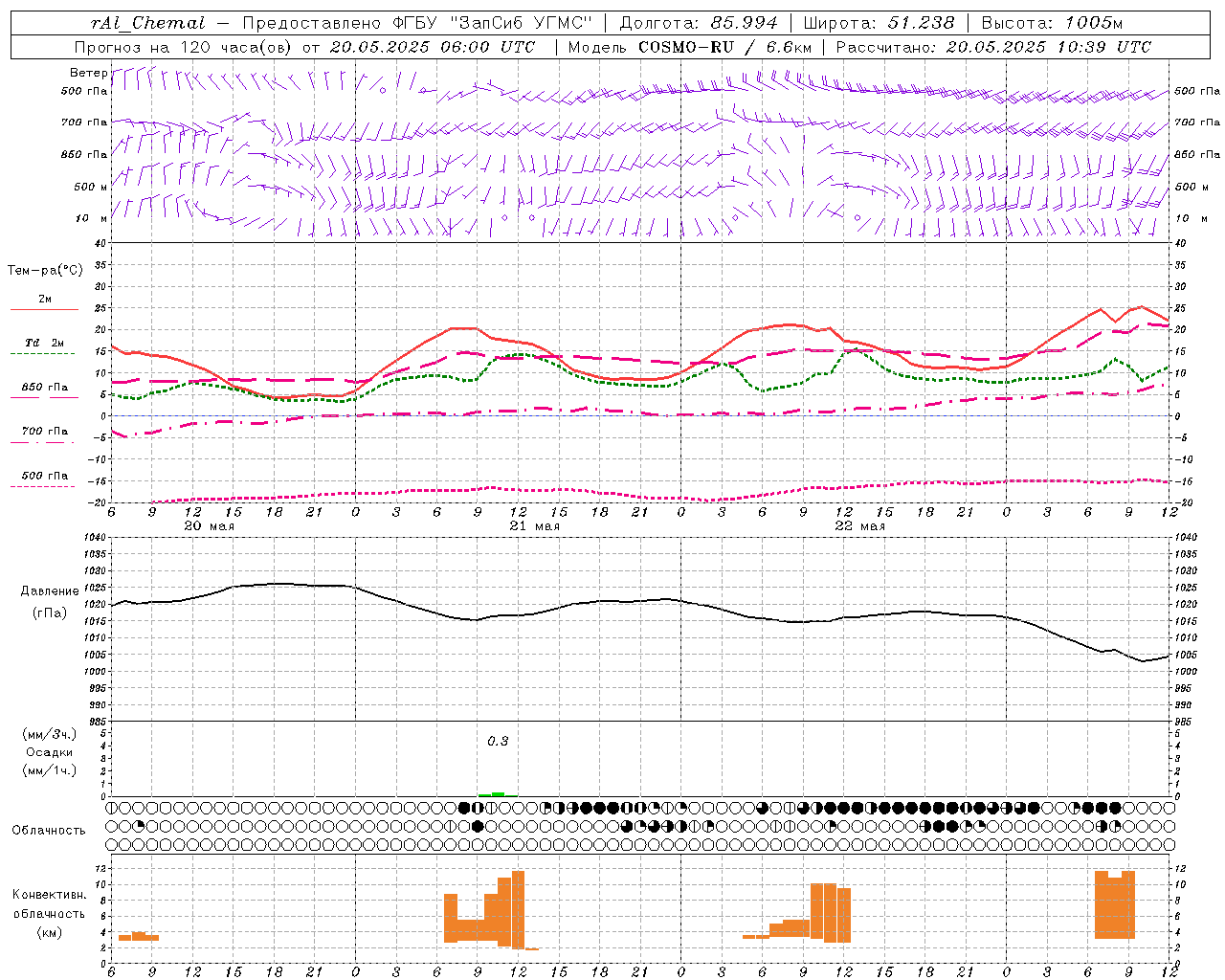The image size is (1225, 980).
Task: Click the Ветер wind panel label
Action: 88,73
